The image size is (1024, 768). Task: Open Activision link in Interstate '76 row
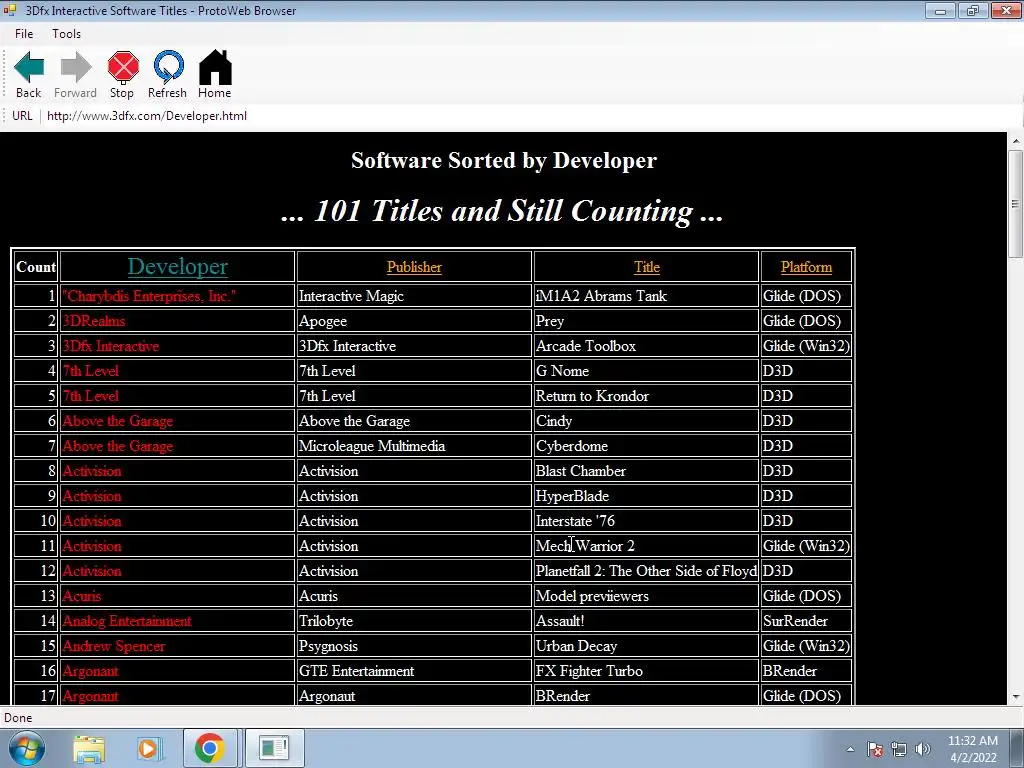(92, 521)
